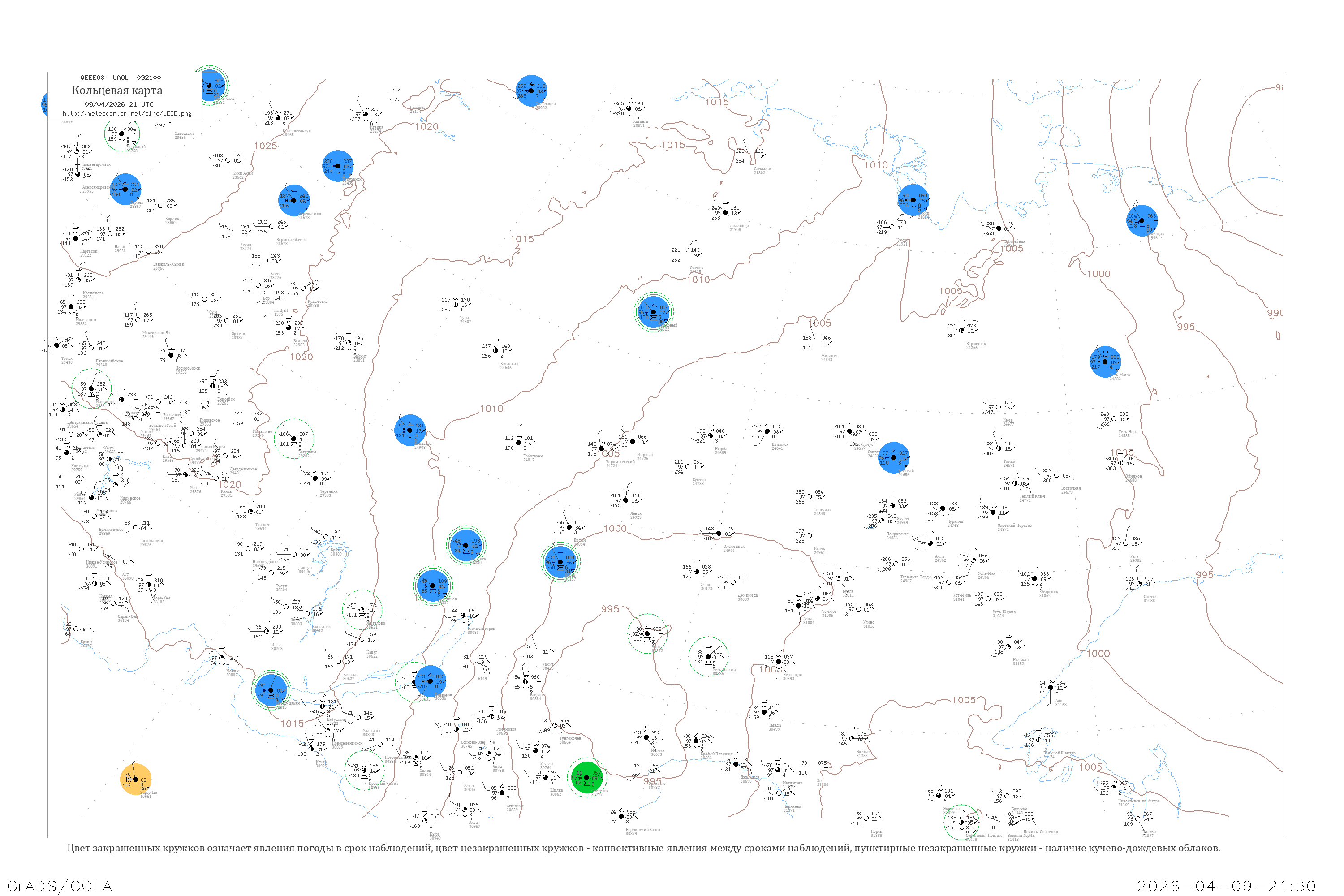Click the 2026-04-09-21:30 timestamp at bottom right
The height and width of the screenshot is (896, 1344).
1226,886
